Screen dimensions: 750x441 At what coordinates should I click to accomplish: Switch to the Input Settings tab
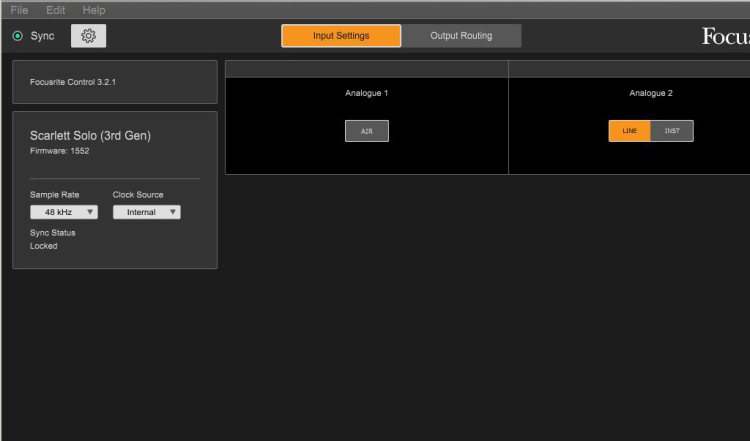click(x=341, y=36)
